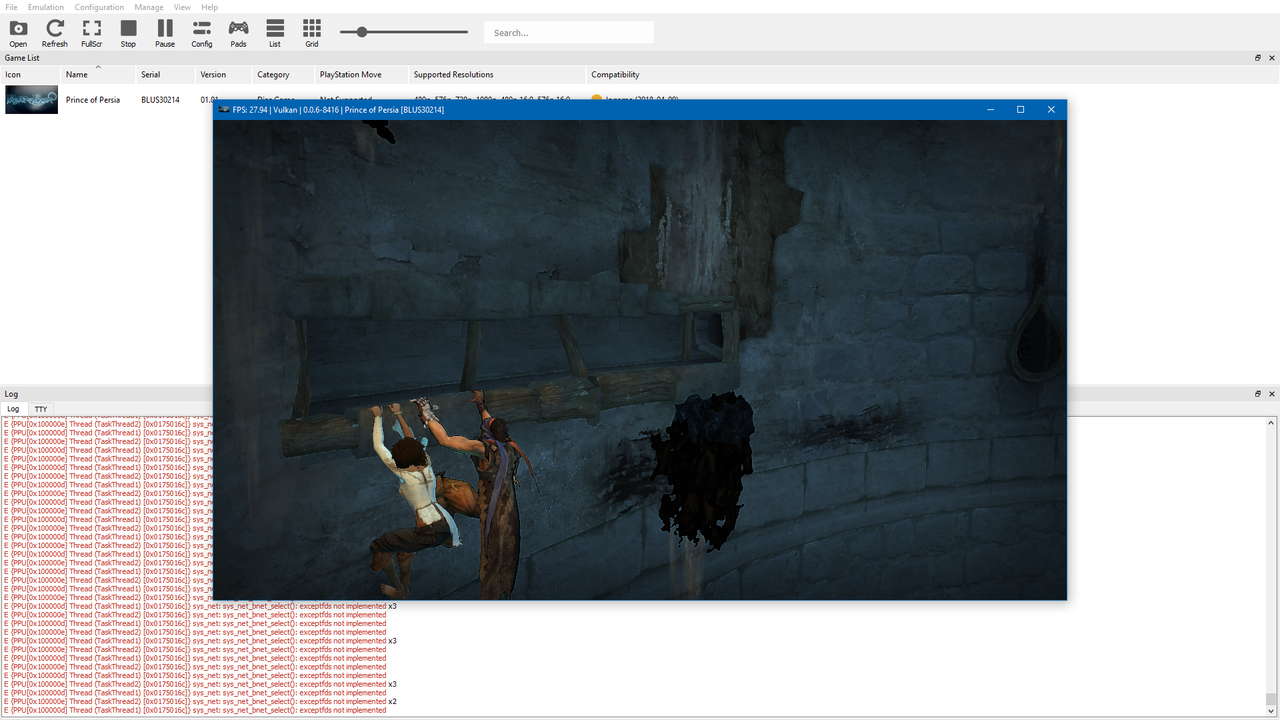Click the Log panel scroll up arrow
Image resolution: width=1280 pixels, height=720 pixels.
(x=1271, y=423)
